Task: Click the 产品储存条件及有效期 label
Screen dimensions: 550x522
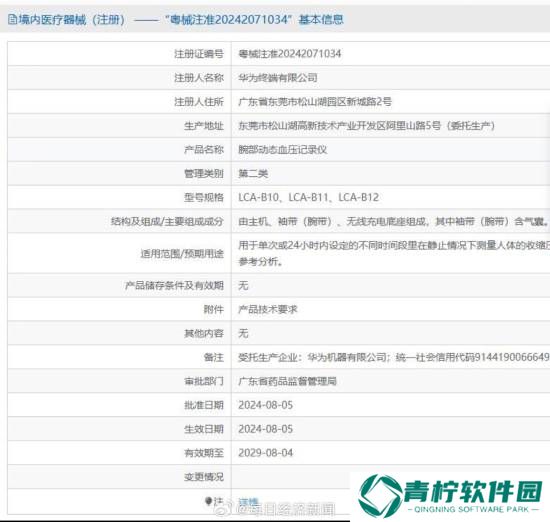Action: [174, 285]
